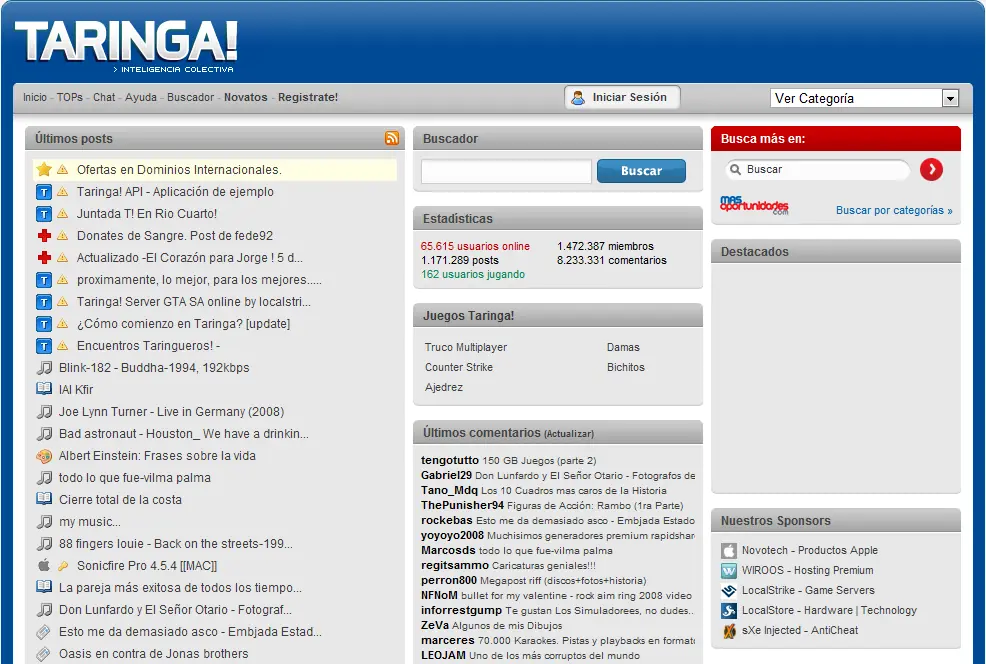This screenshot has height=664, width=986.
Task: Click the red arrow search button in Busca más en
Action: coord(931,169)
